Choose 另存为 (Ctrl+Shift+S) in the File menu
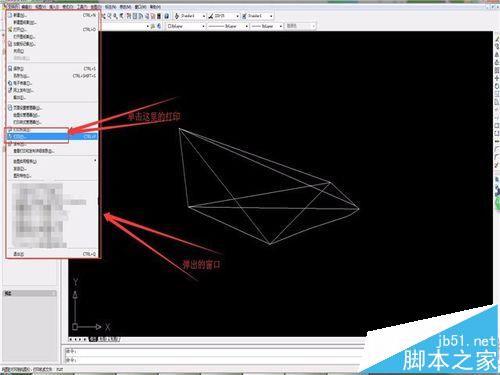500x375 pixels. click(52, 76)
